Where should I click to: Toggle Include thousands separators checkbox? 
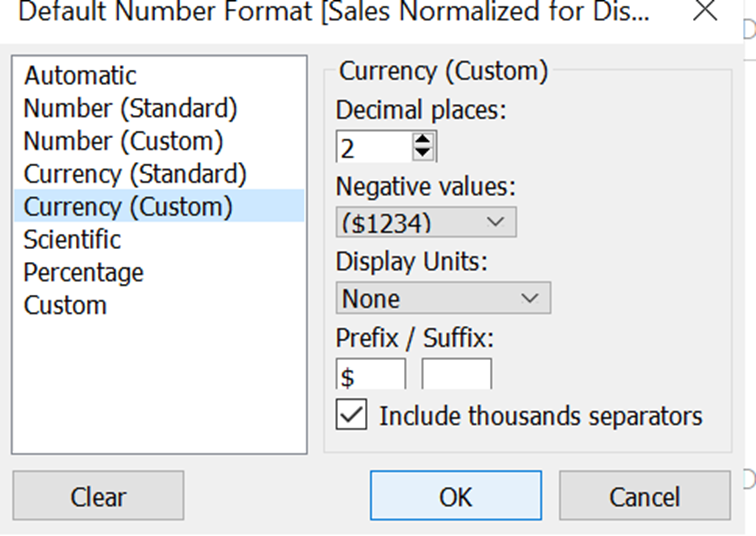pos(352,416)
